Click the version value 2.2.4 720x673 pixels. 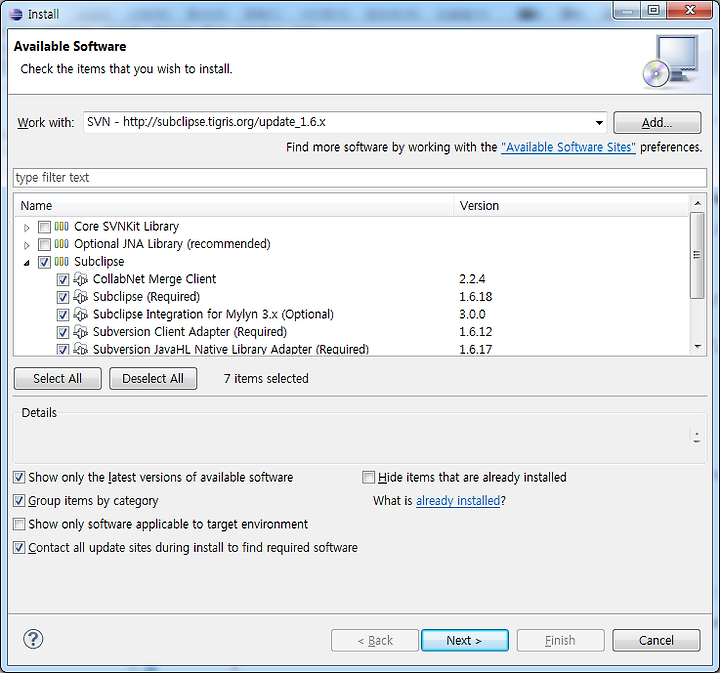472,279
